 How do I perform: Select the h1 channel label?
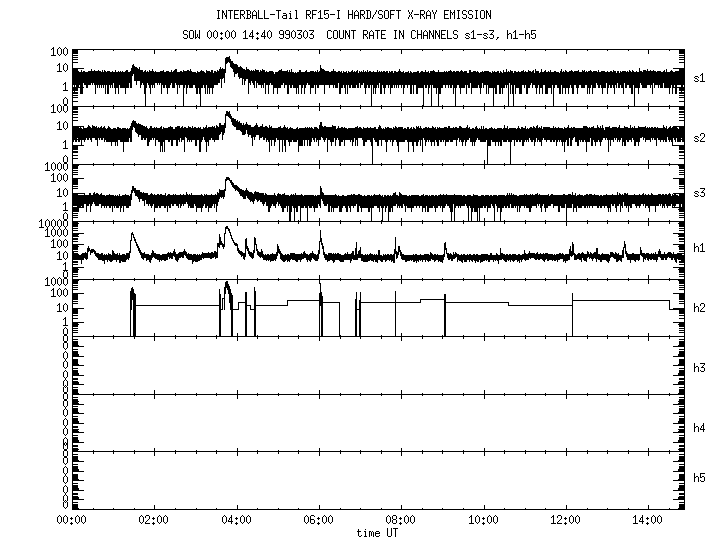(x=700, y=250)
